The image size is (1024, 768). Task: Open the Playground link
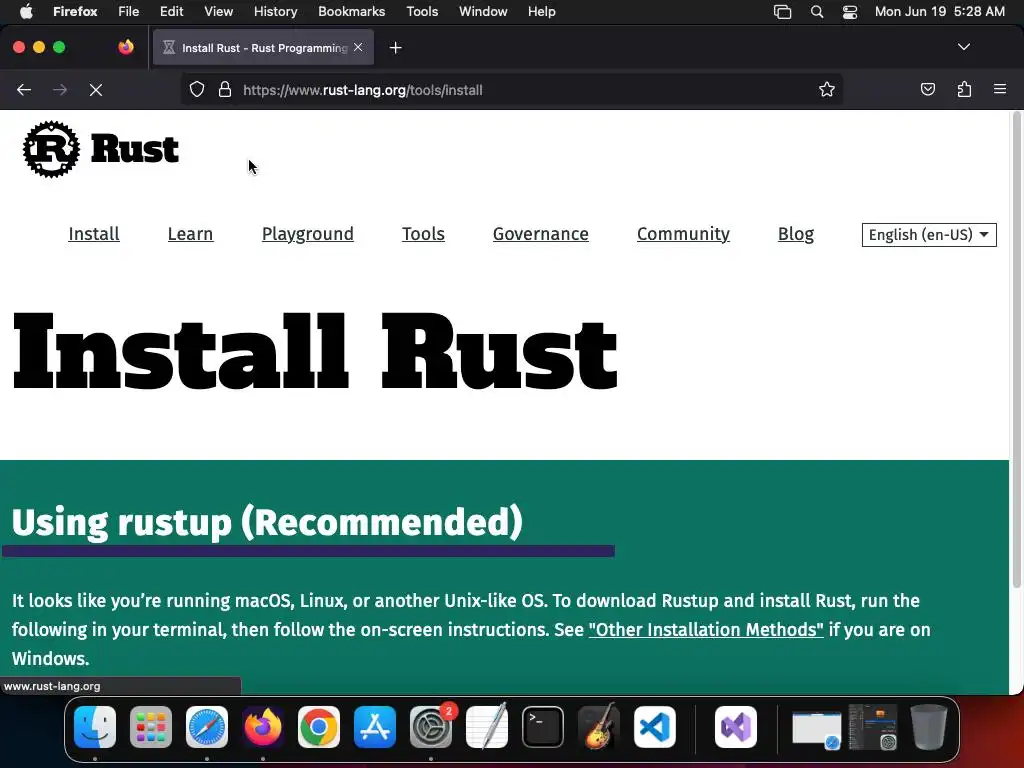pyautogui.click(x=308, y=234)
